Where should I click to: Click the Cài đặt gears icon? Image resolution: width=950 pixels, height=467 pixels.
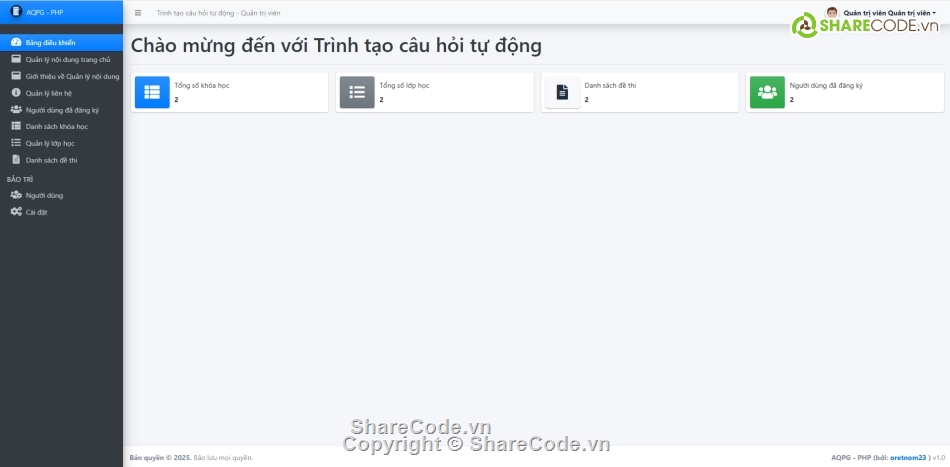16,212
